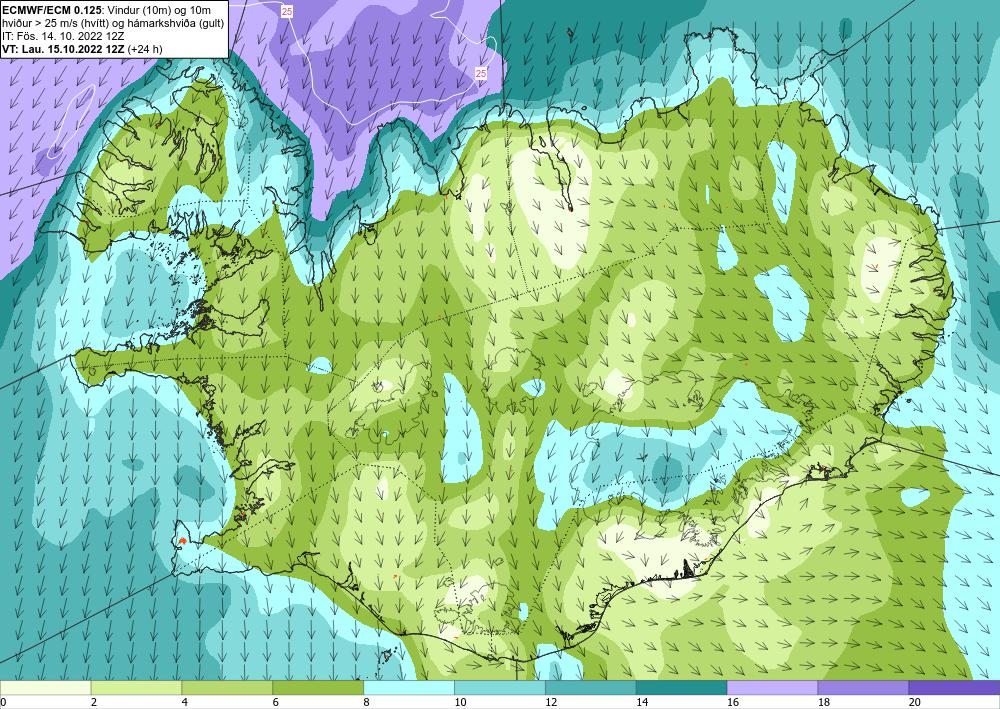Click the light cyan 8–10 m/s legend swatch
Viewport: 1000px width, 709px height.
409,688
